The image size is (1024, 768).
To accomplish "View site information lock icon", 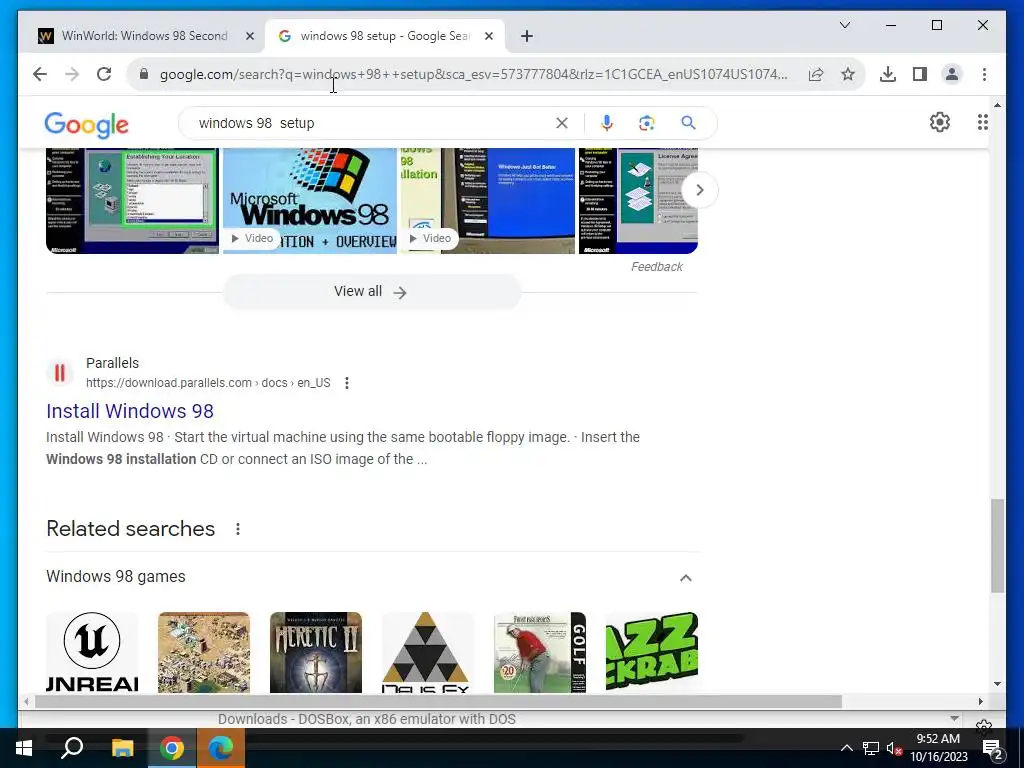I will pos(144,74).
